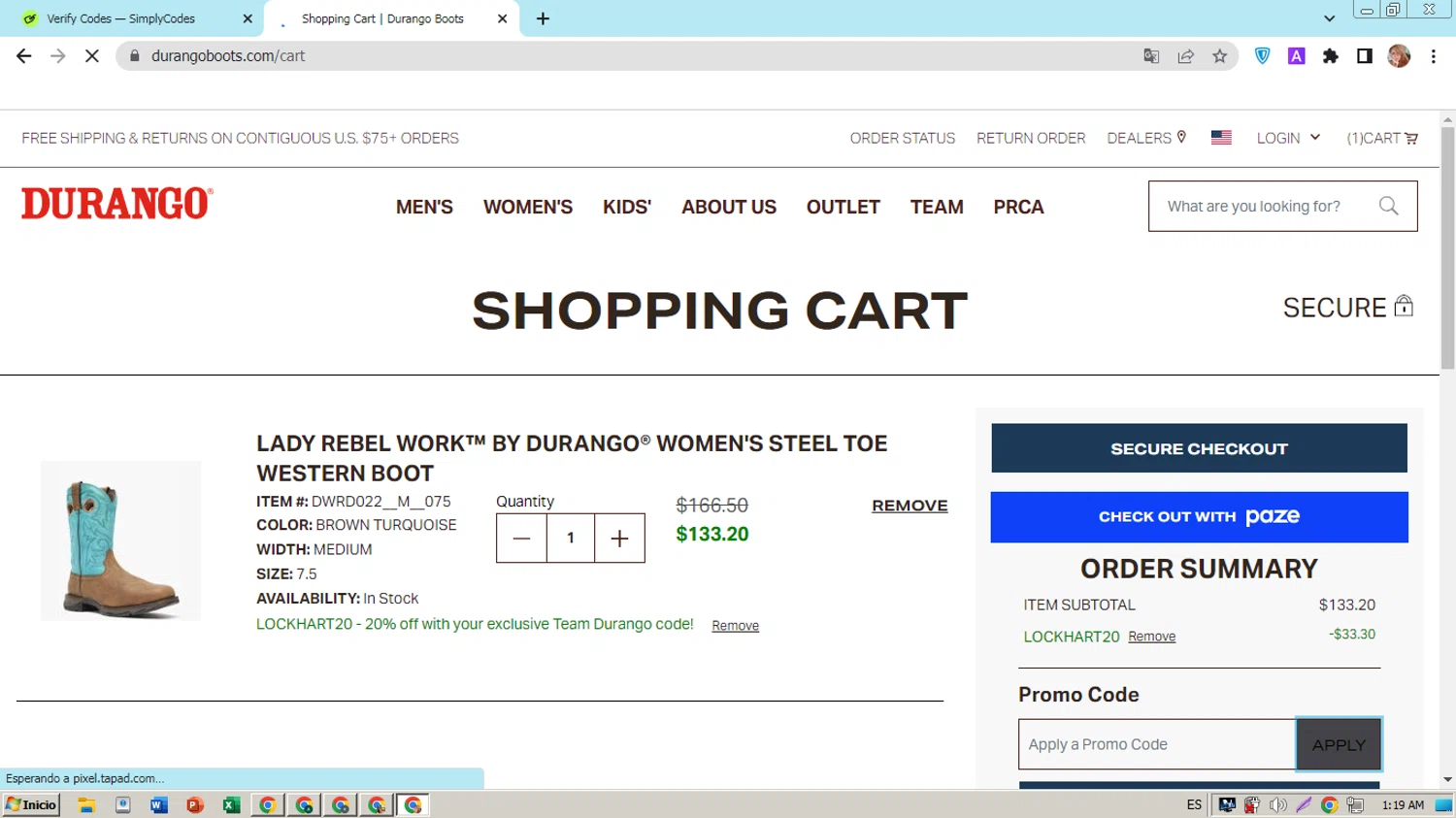Click the APPLY promo button
1456x818 pixels.
pos(1339,744)
